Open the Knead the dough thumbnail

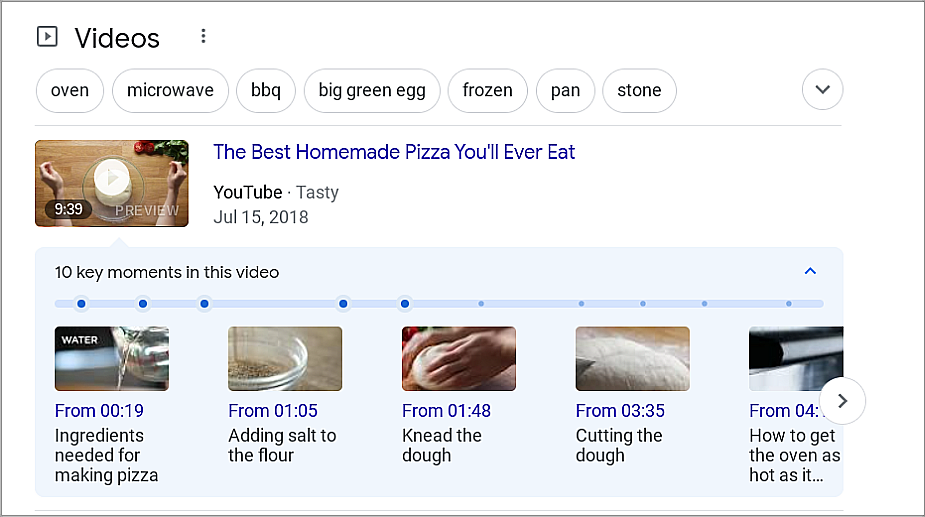(458, 359)
